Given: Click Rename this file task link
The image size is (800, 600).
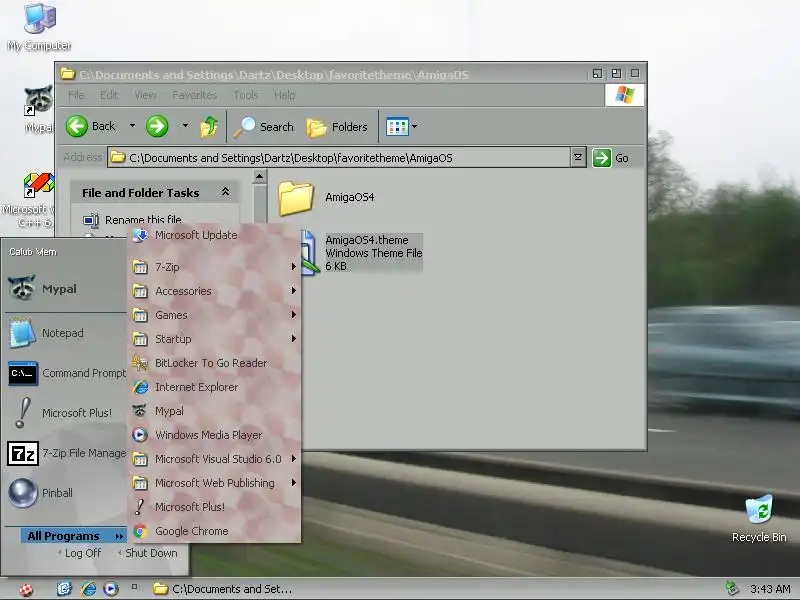Looking at the screenshot, I should [143, 220].
